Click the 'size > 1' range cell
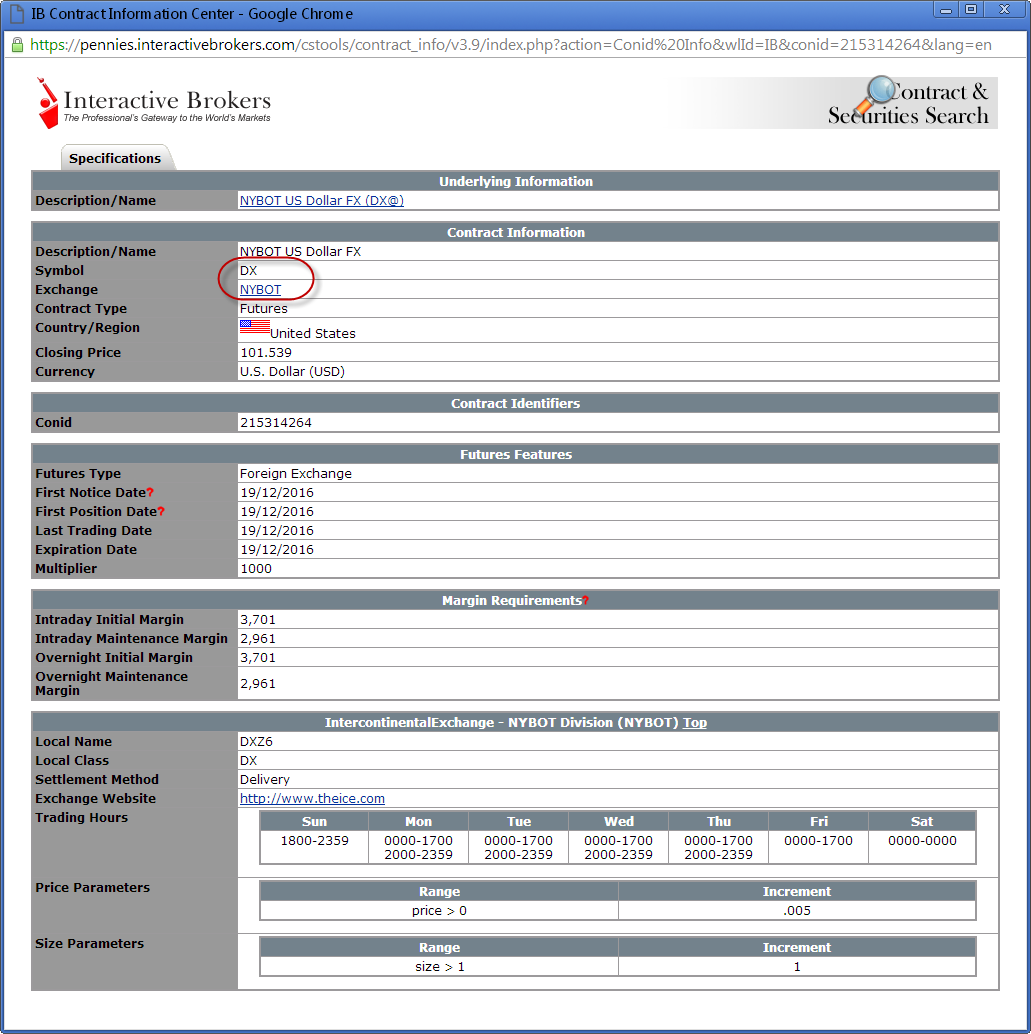This screenshot has width=1031, height=1034. tap(439, 967)
